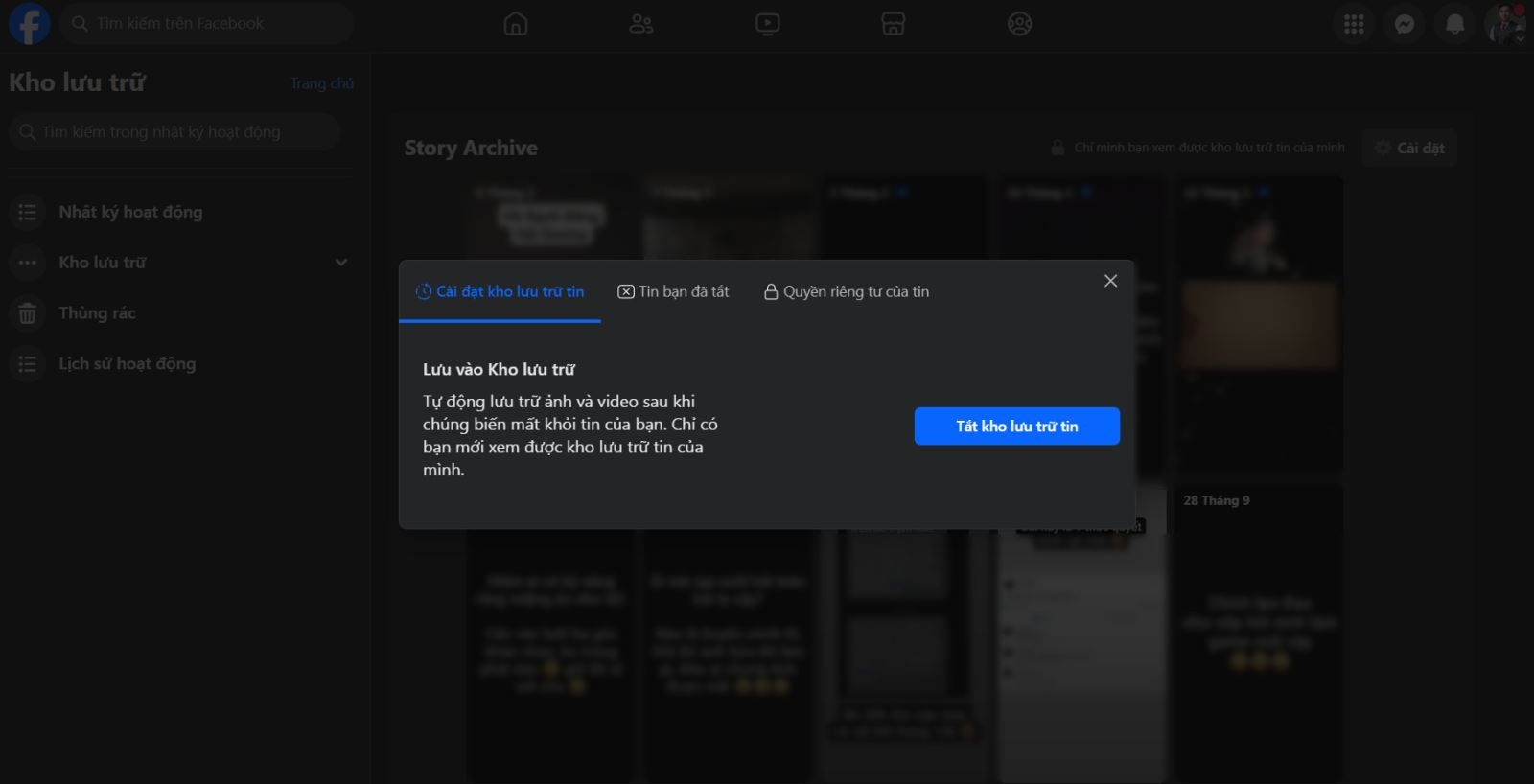Viewport: 1534px width, 784px height.
Task: Open the 28 Tháng 9 story thumbnail
Action: click(1259, 634)
